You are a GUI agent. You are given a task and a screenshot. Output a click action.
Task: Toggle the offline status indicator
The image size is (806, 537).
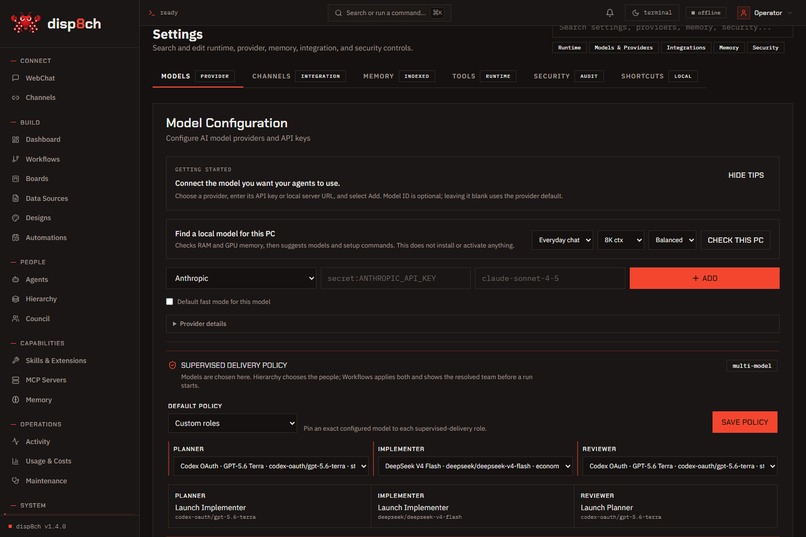click(706, 13)
